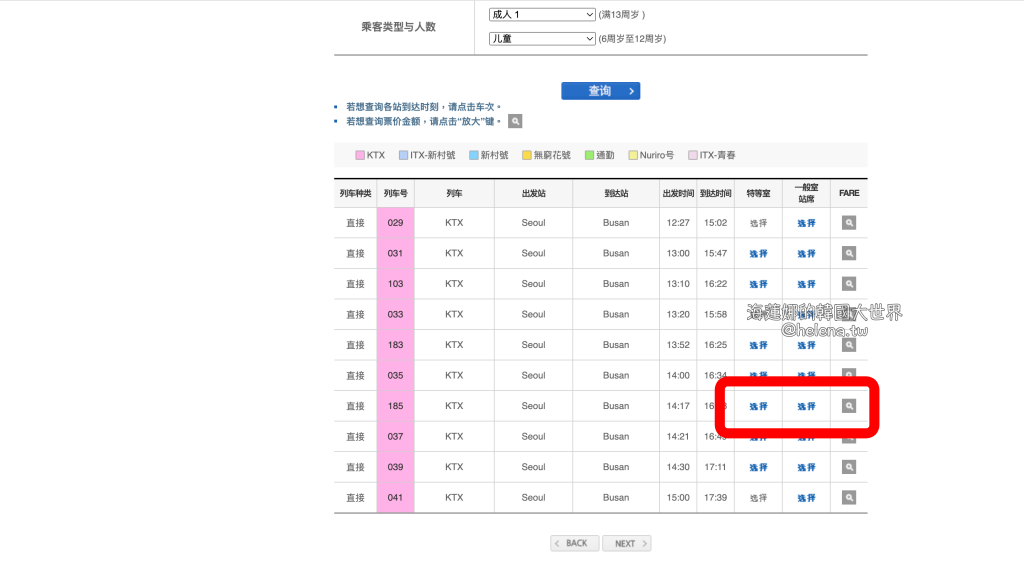
Task: Expand the child passenger count dropdown
Action: pos(541,39)
